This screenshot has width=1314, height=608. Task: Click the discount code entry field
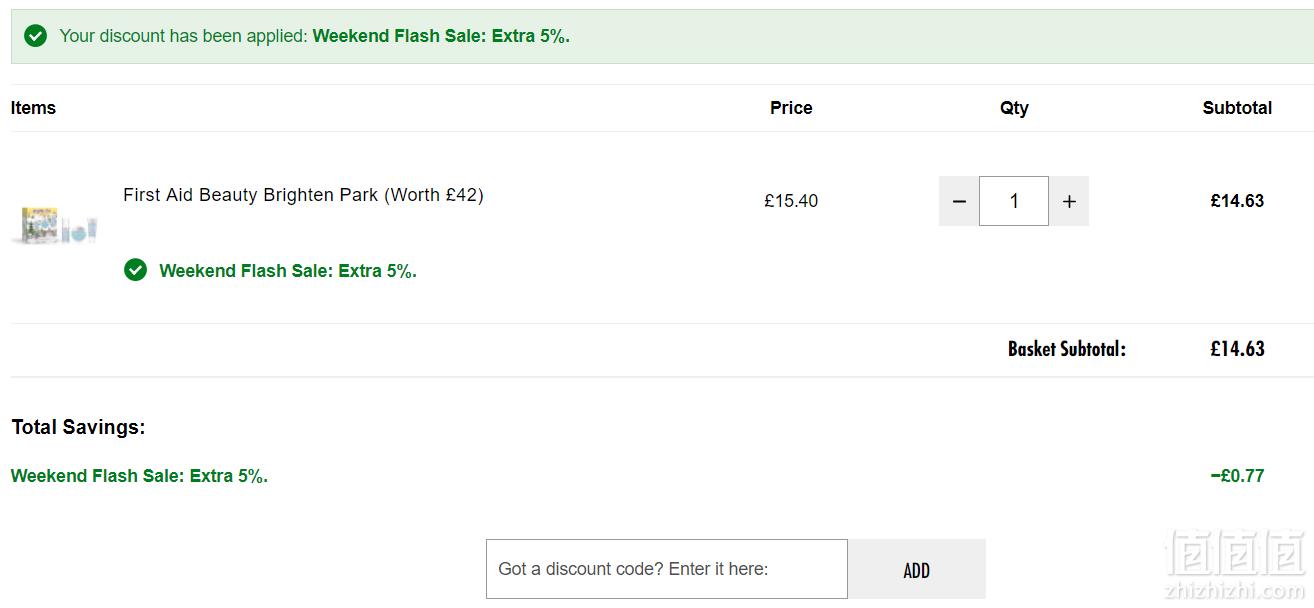point(667,569)
